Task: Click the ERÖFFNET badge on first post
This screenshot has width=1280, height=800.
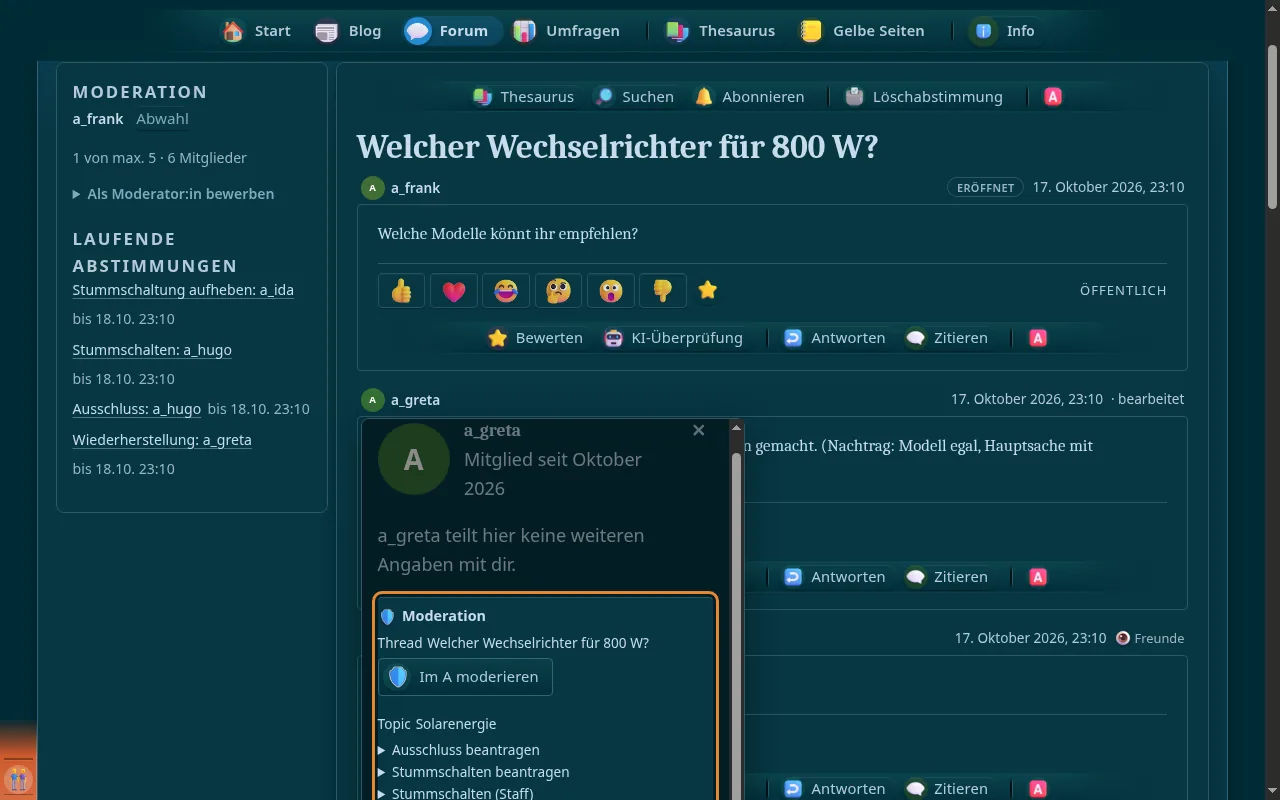Action: click(x=985, y=188)
